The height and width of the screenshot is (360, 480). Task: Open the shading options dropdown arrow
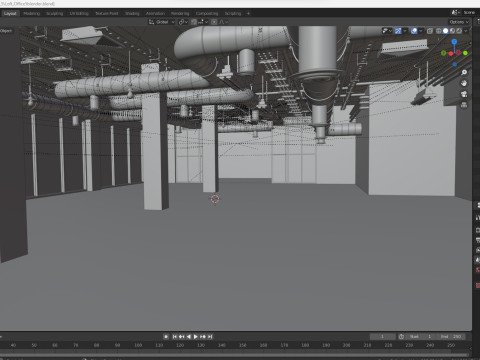tap(466, 31)
